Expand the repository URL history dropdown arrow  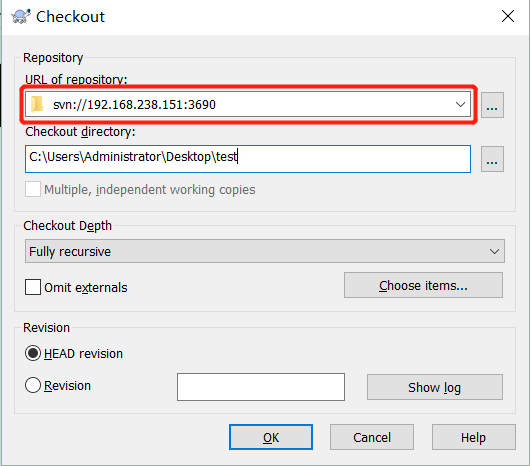pos(460,104)
